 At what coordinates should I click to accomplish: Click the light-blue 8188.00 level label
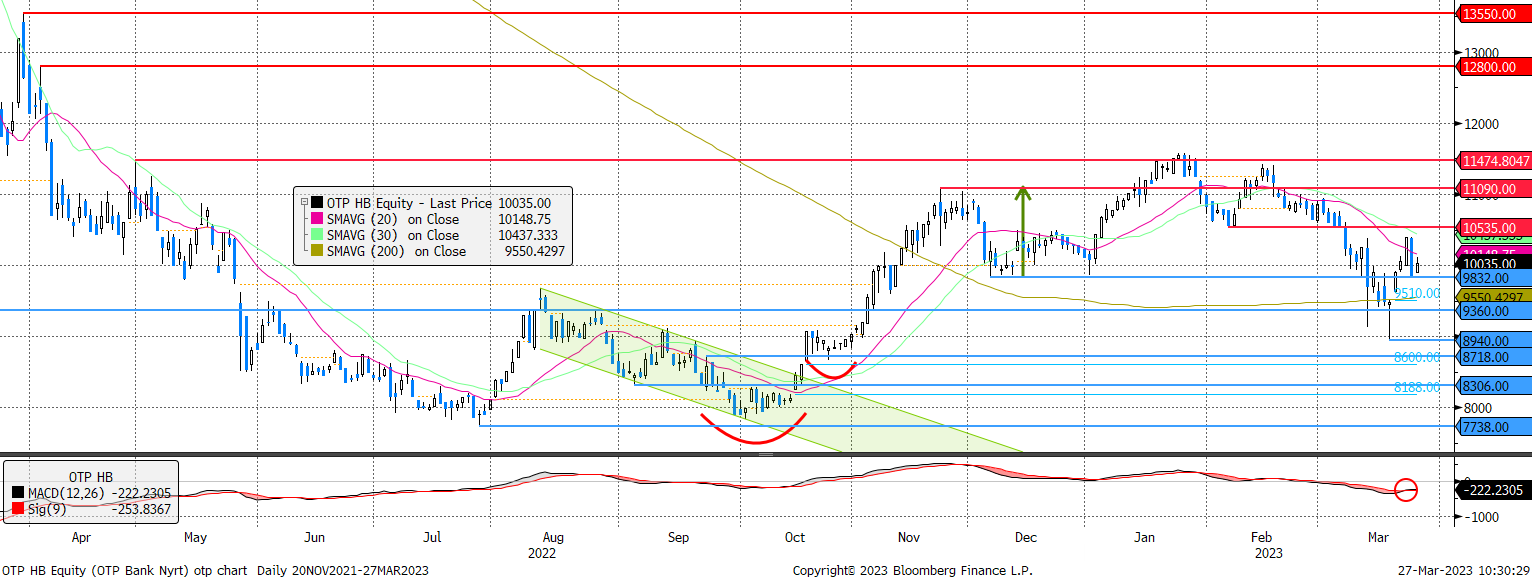point(1418,387)
